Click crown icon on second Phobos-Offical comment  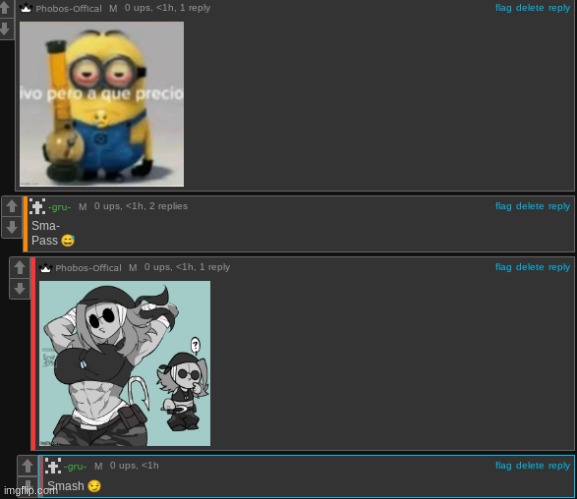click(x=45, y=268)
